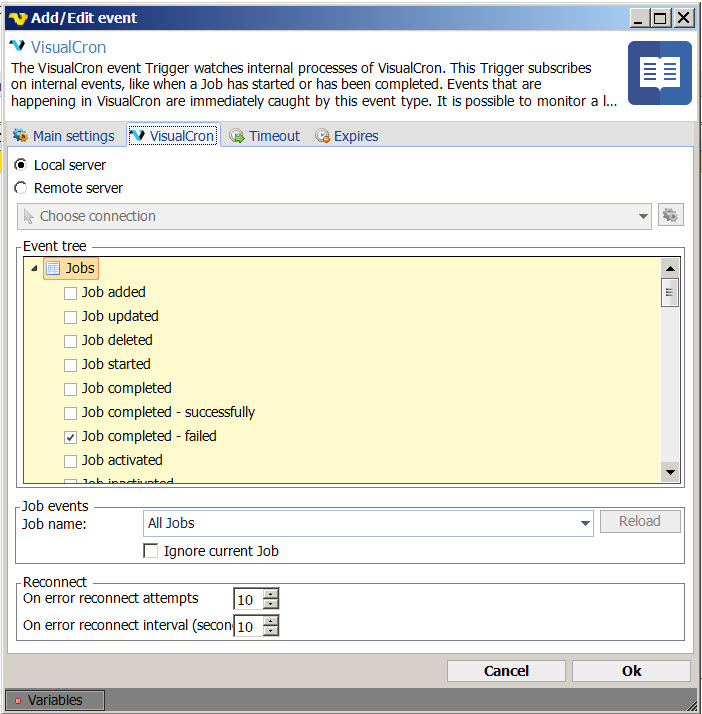Click the Jobs table icon in tree
The image size is (702, 714).
pyautogui.click(x=53, y=268)
